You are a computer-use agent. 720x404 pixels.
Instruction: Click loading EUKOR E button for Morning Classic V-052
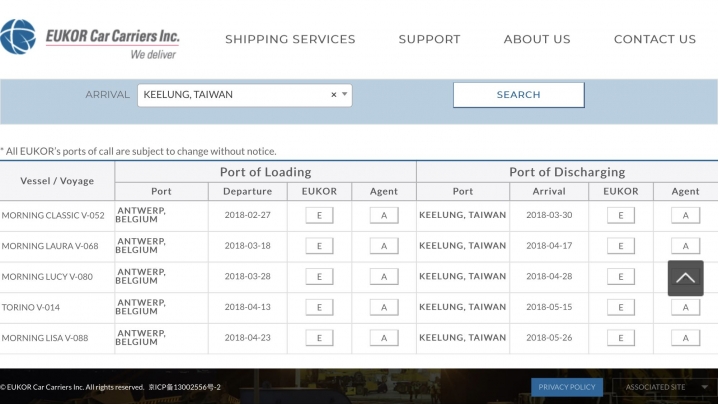(319, 215)
